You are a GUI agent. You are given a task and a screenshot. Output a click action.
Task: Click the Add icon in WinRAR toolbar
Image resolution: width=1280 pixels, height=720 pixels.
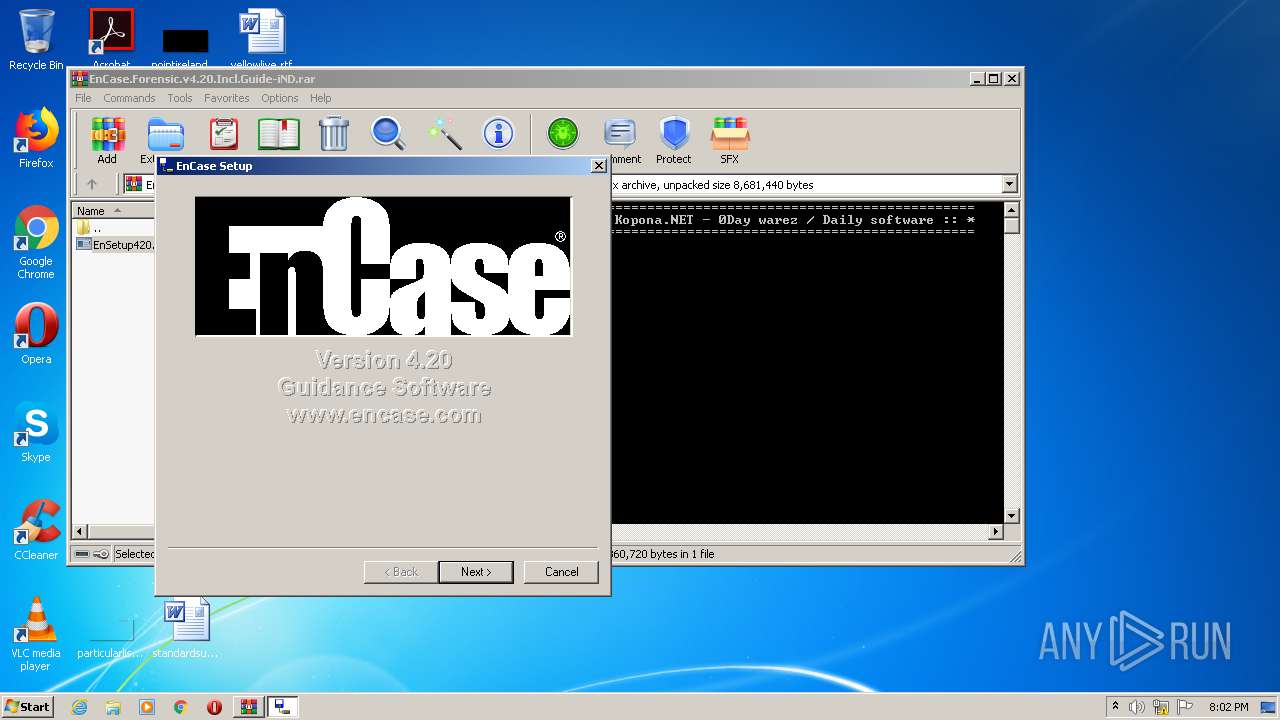107,133
